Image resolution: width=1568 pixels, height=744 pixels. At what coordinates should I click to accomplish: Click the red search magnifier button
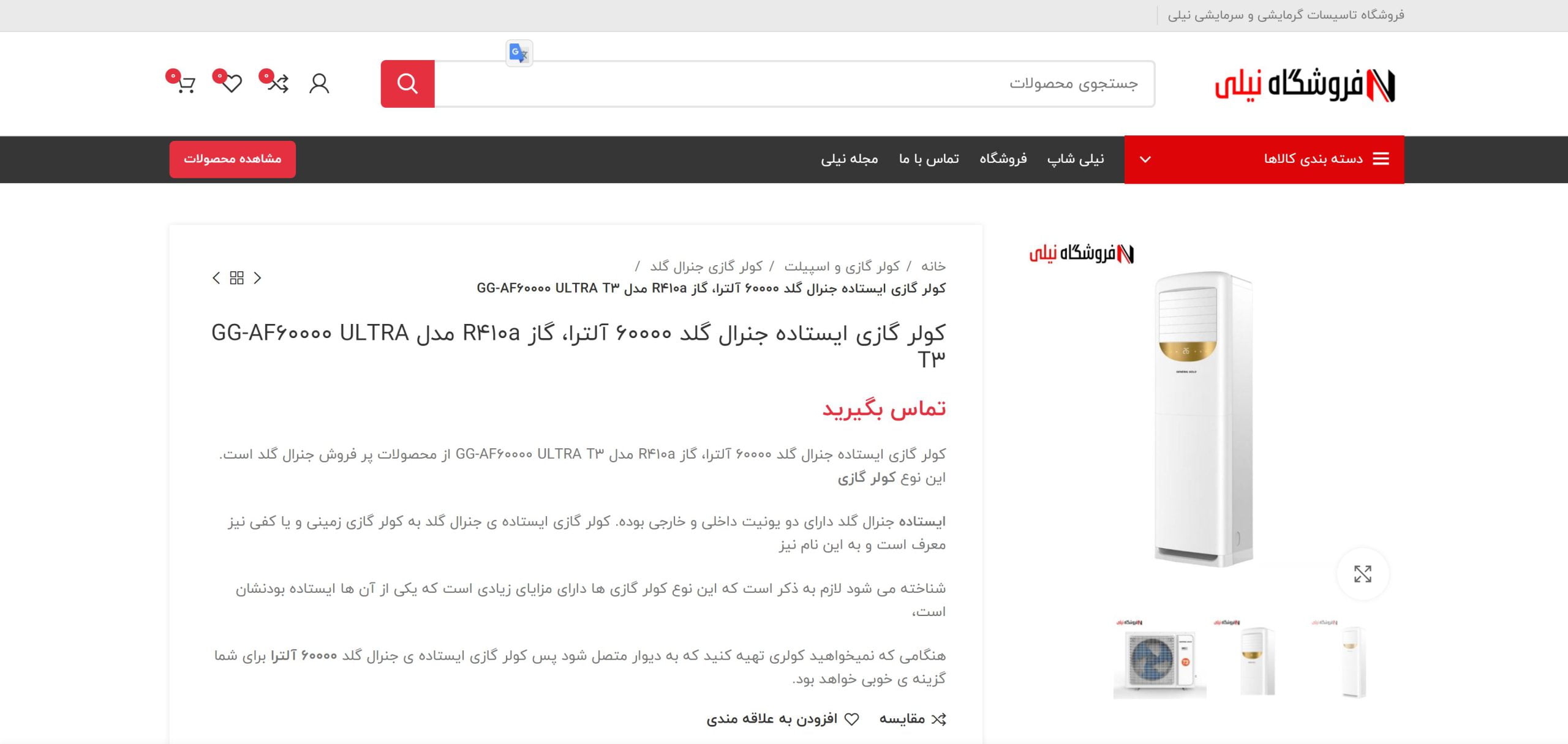pos(407,84)
